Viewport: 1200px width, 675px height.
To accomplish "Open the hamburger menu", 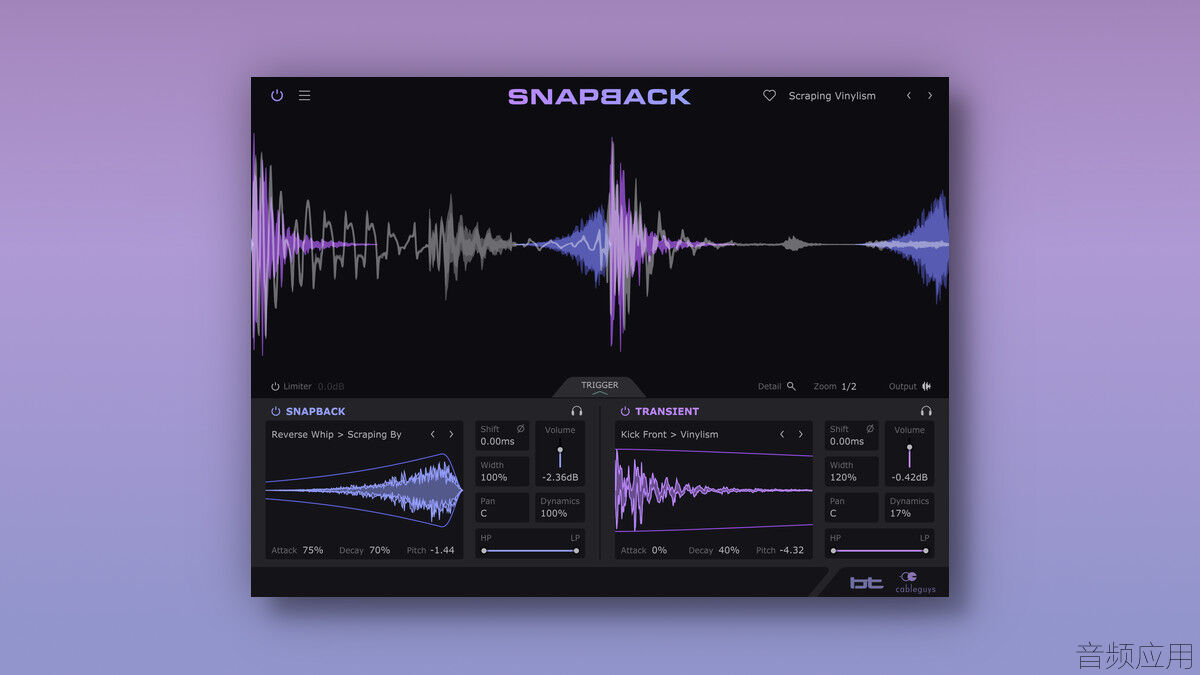I will [305, 96].
